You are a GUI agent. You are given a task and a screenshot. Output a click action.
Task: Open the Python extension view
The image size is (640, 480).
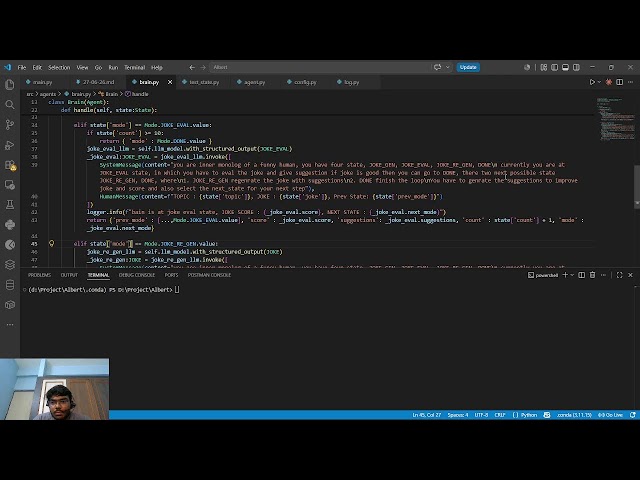[x=10, y=224]
